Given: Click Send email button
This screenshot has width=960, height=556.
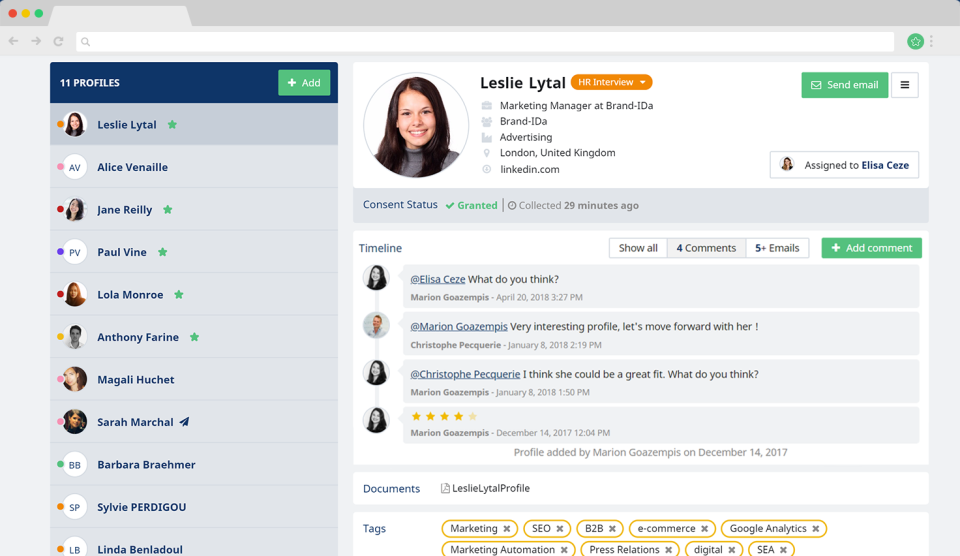Looking at the screenshot, I should tap(844, 85).
